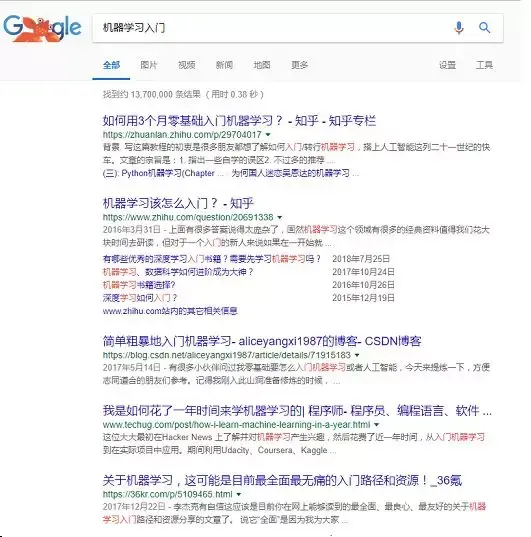Click the Google doodle logo

point(42,28)
